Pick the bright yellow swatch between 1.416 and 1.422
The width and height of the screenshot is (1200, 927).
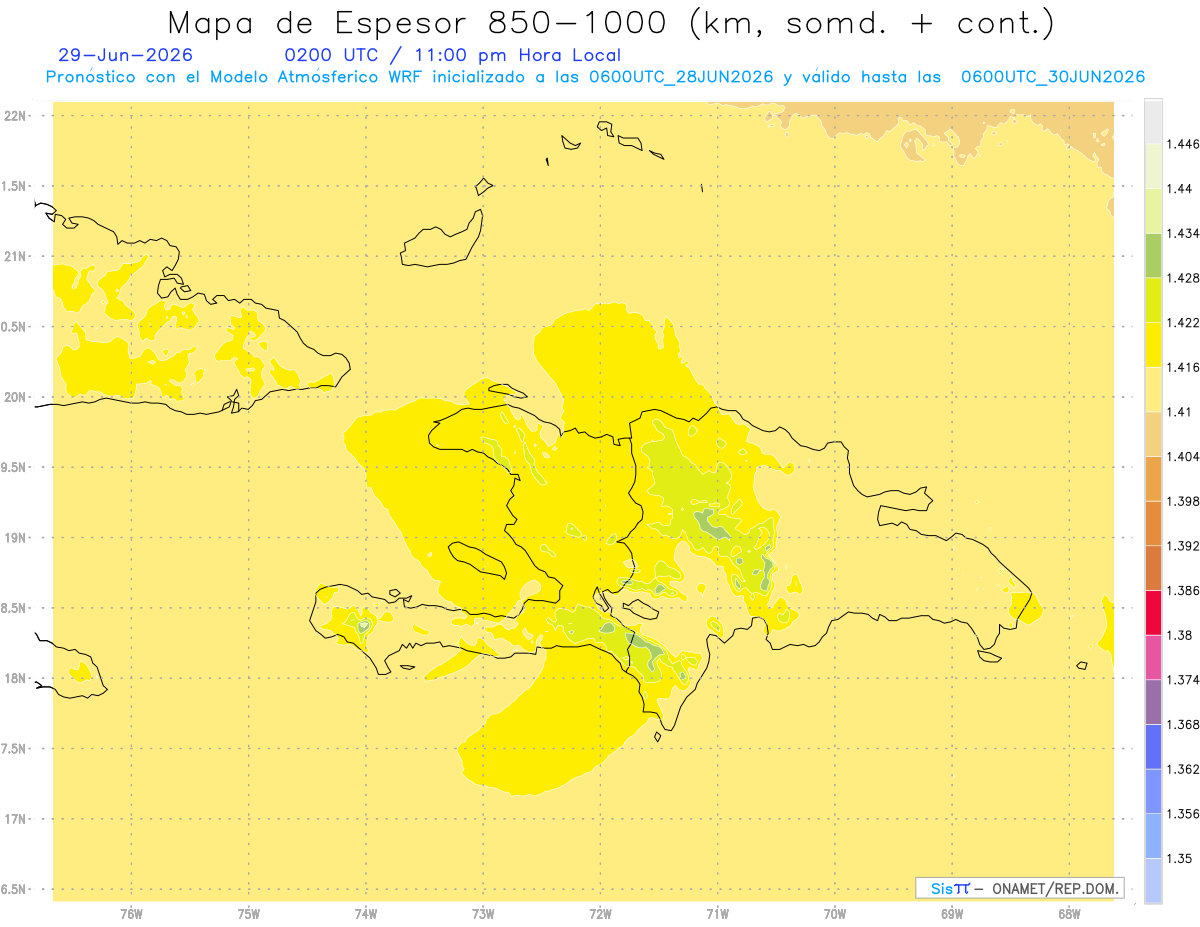[x=1153, y=344]
